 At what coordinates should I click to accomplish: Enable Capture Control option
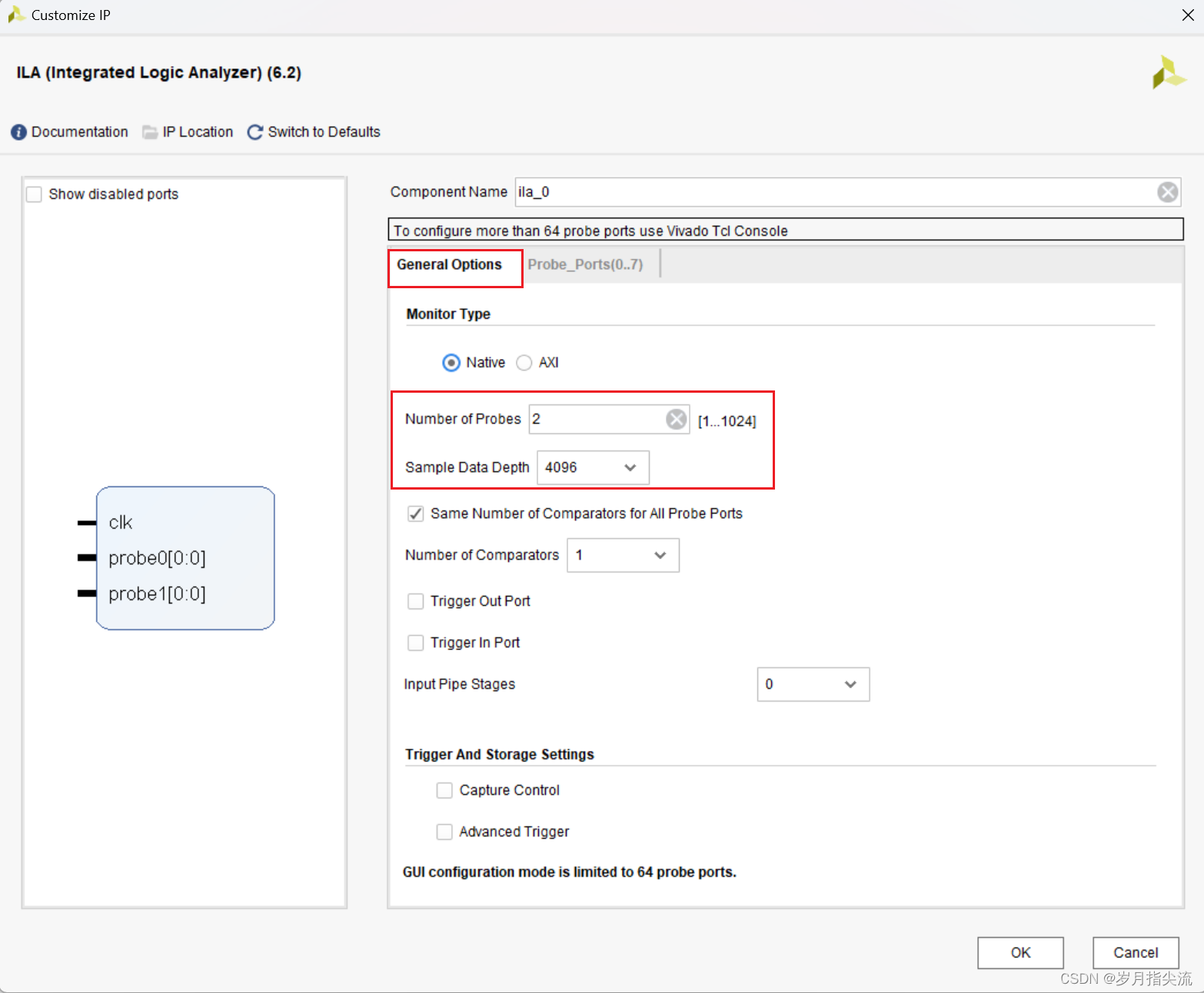point(444,790)
